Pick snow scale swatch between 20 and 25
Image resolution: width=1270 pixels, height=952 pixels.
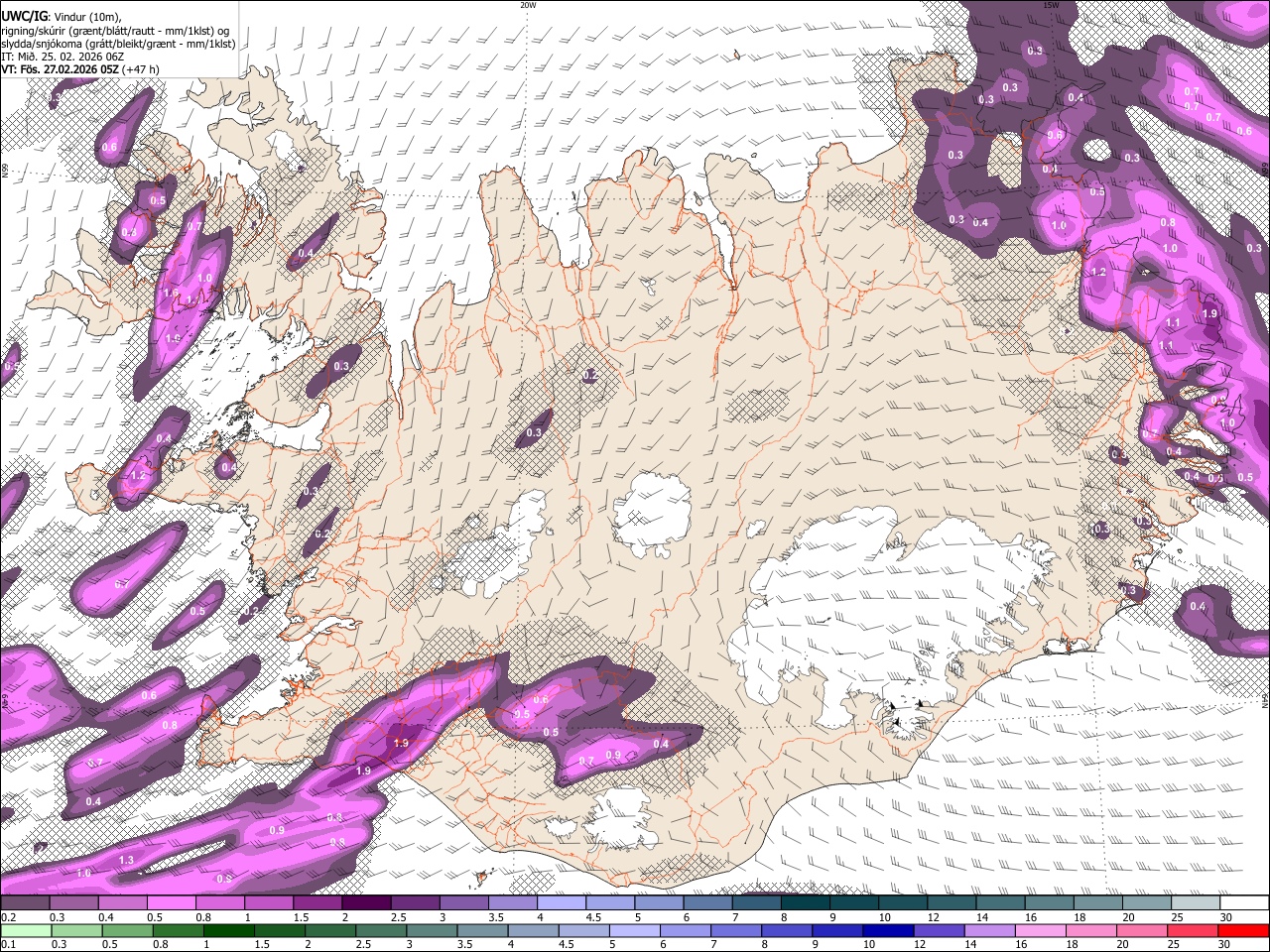click(1147, 903)
